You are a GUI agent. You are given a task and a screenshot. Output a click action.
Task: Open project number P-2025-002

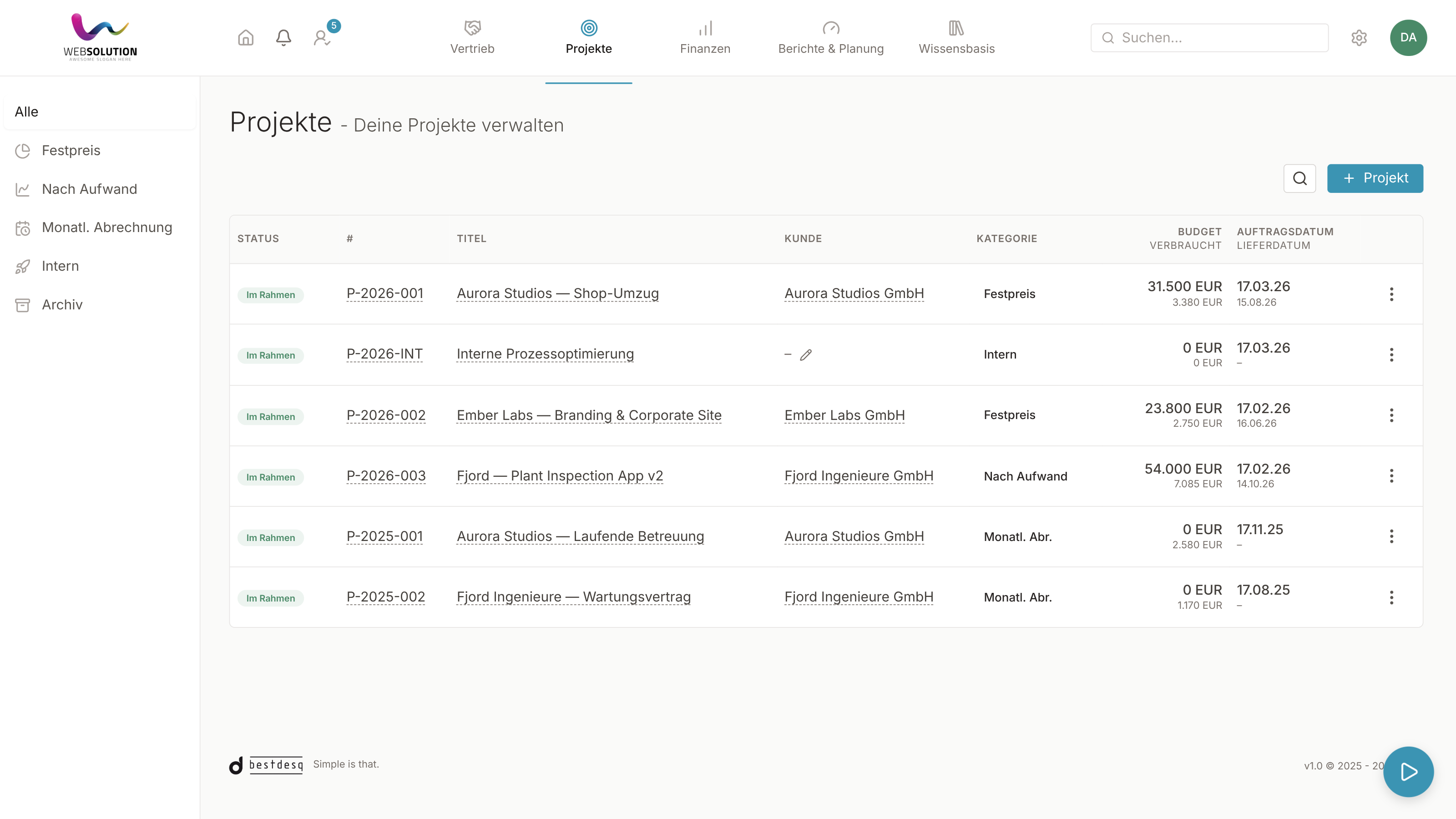click(385, 597)
